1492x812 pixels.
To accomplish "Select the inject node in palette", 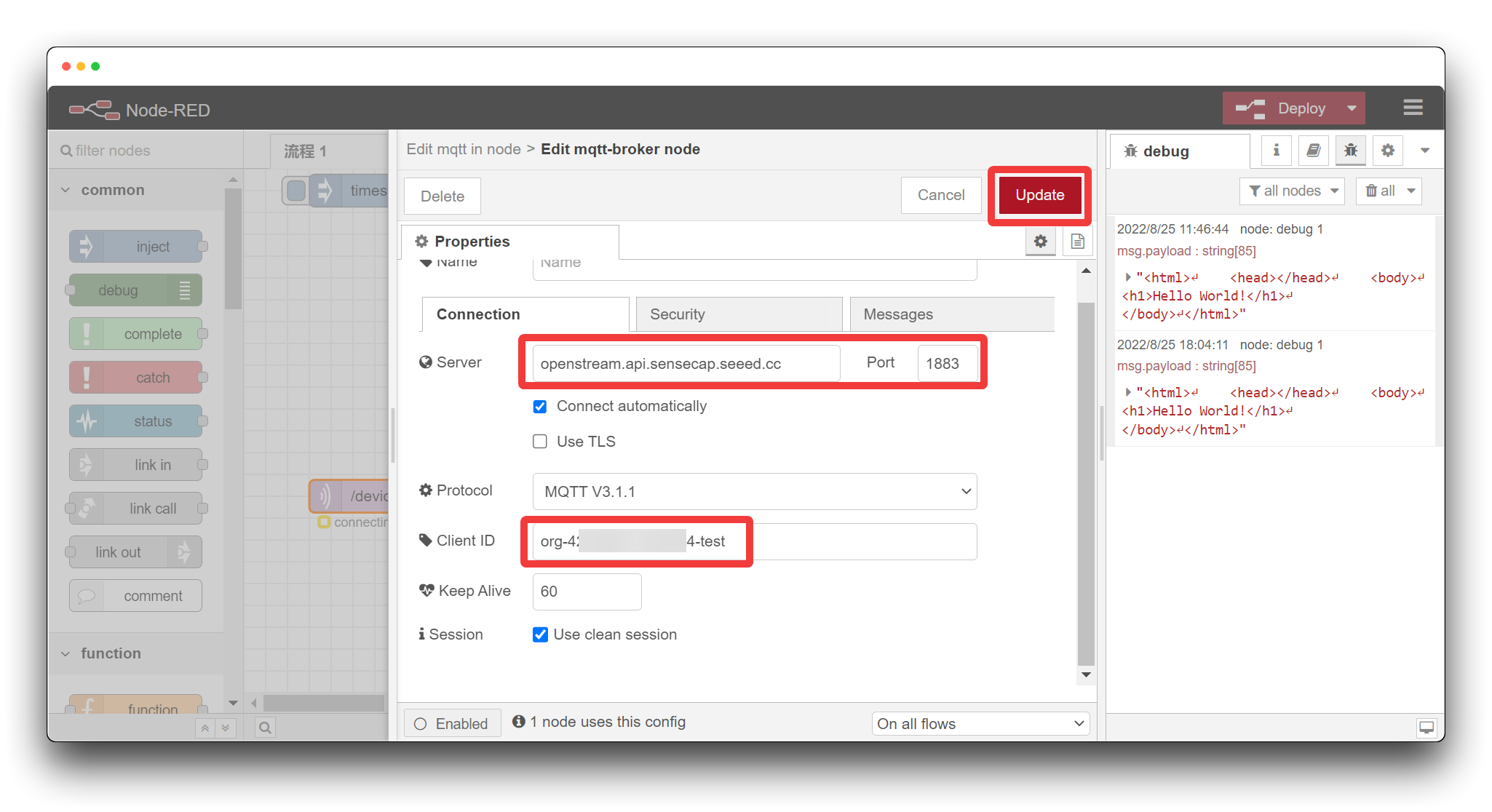I will pyautogui.click(x=136, y=247).
